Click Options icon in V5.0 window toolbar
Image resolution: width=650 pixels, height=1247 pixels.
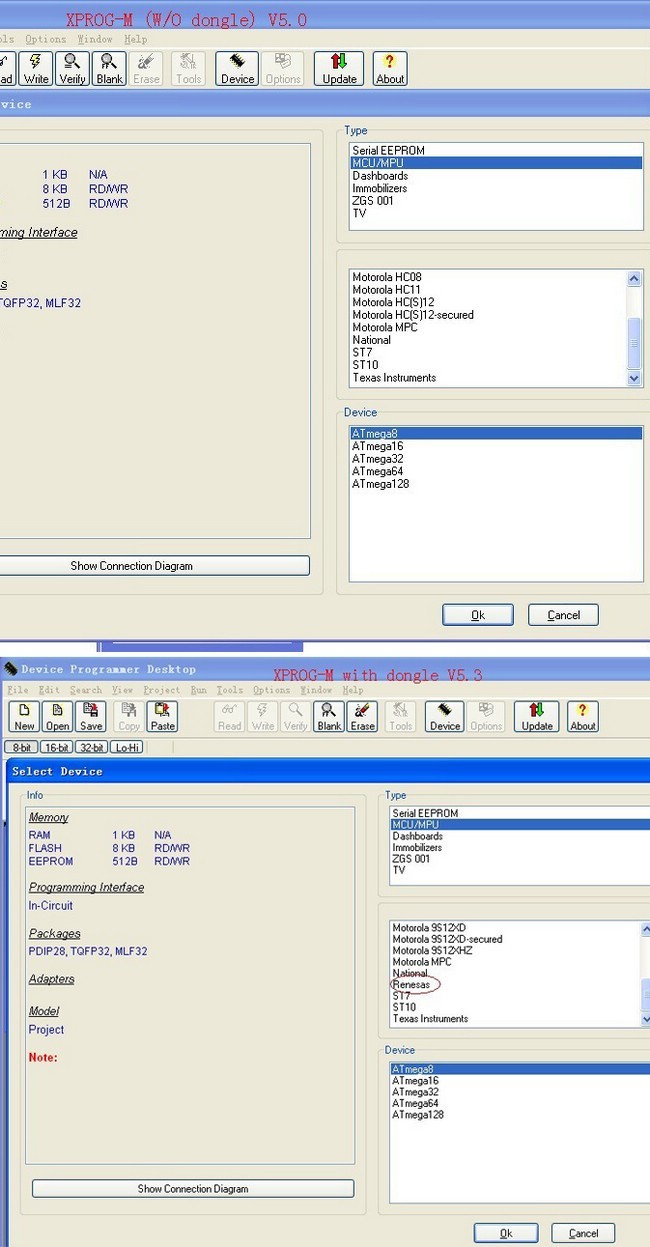283,69
